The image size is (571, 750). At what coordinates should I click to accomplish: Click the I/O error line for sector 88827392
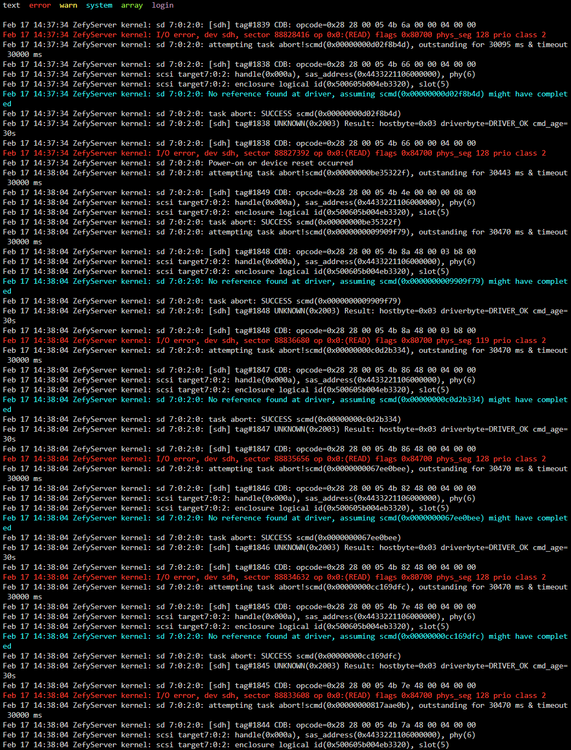[274, 153]
